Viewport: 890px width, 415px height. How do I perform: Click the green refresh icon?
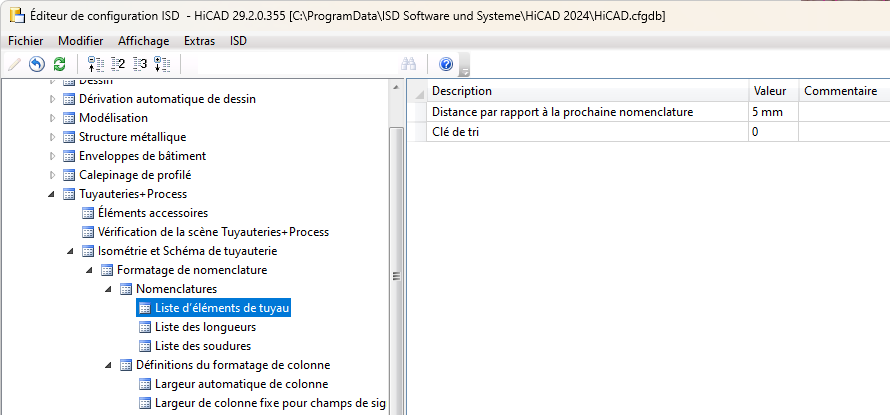coord(59,64)
